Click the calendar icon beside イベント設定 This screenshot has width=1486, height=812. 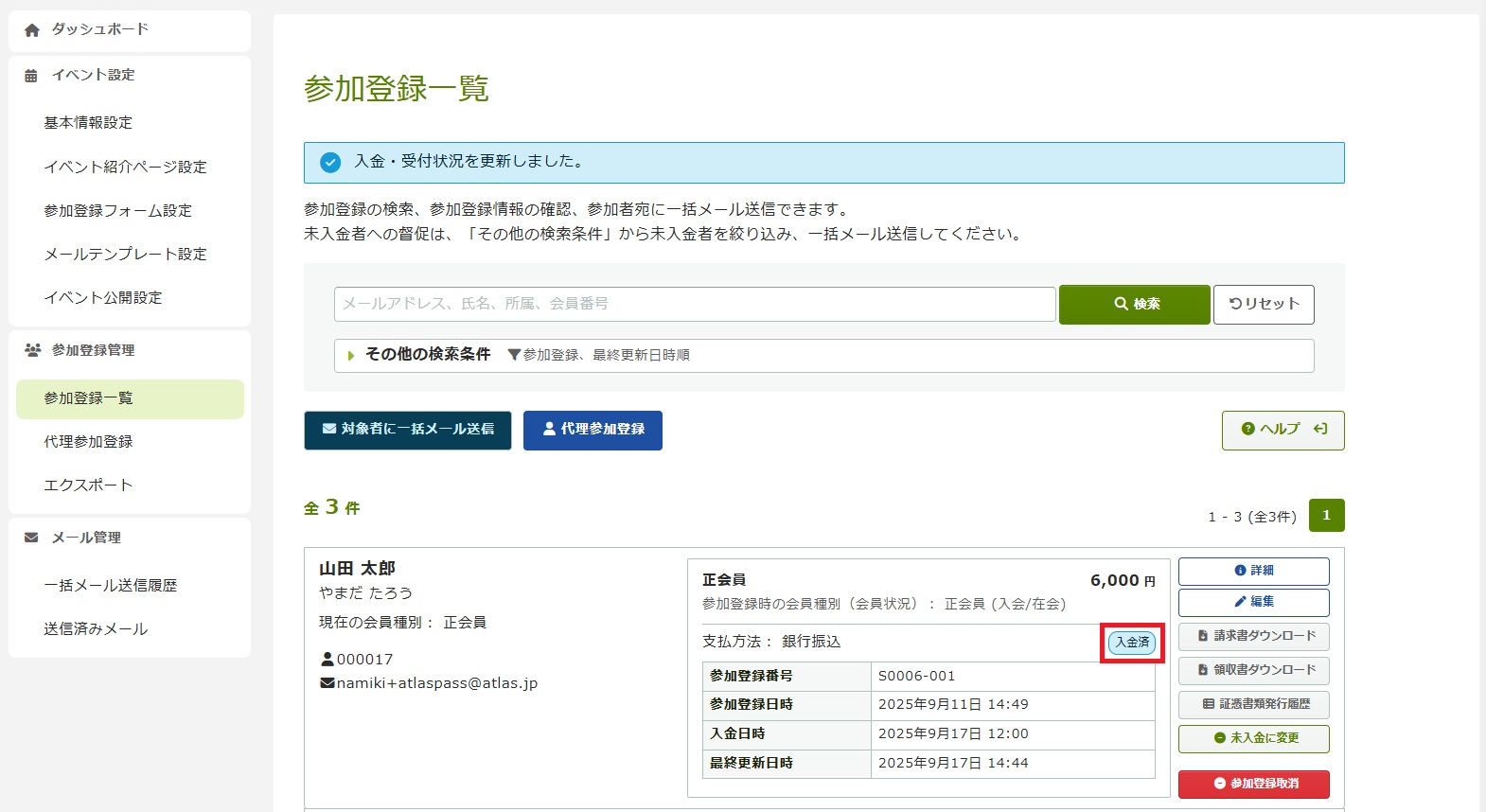coord(31,76)
